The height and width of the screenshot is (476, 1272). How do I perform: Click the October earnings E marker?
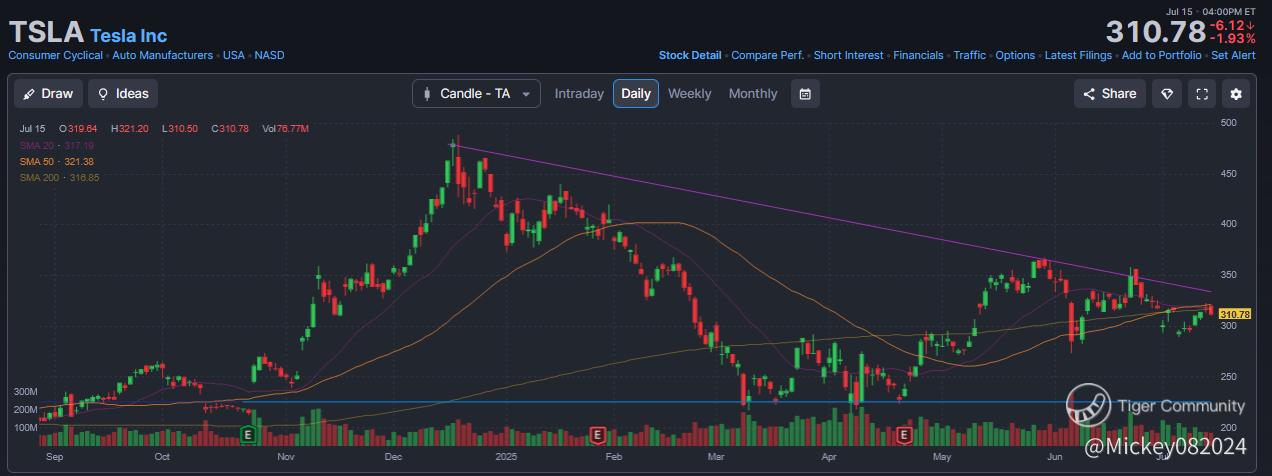point(249,434)
